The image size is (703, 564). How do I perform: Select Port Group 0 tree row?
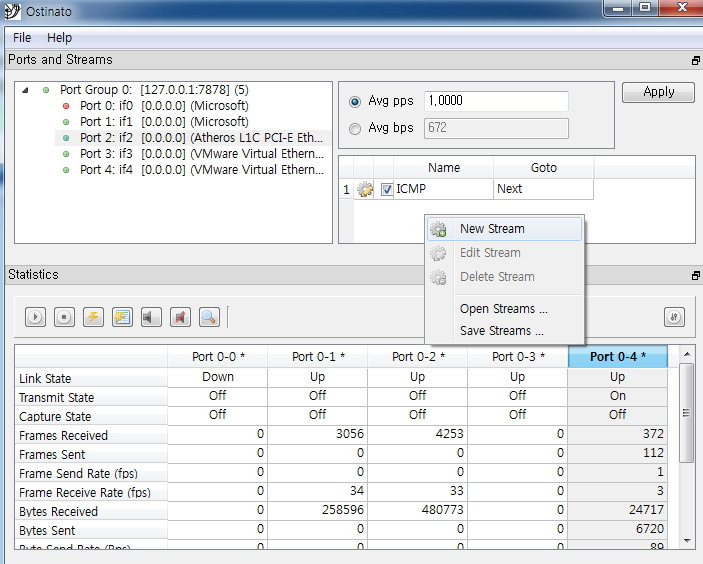154,90
